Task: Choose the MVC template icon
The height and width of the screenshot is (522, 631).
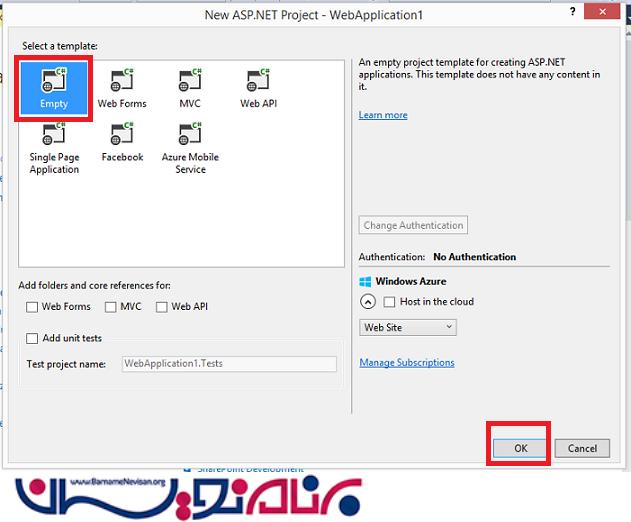Action: click(190, 80)
